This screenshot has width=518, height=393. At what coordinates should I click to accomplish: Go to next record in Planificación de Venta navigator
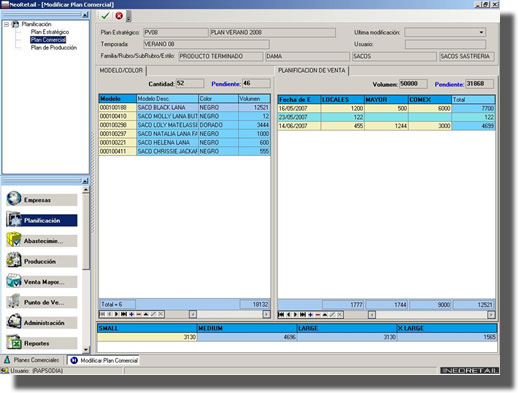pos(295,315)
